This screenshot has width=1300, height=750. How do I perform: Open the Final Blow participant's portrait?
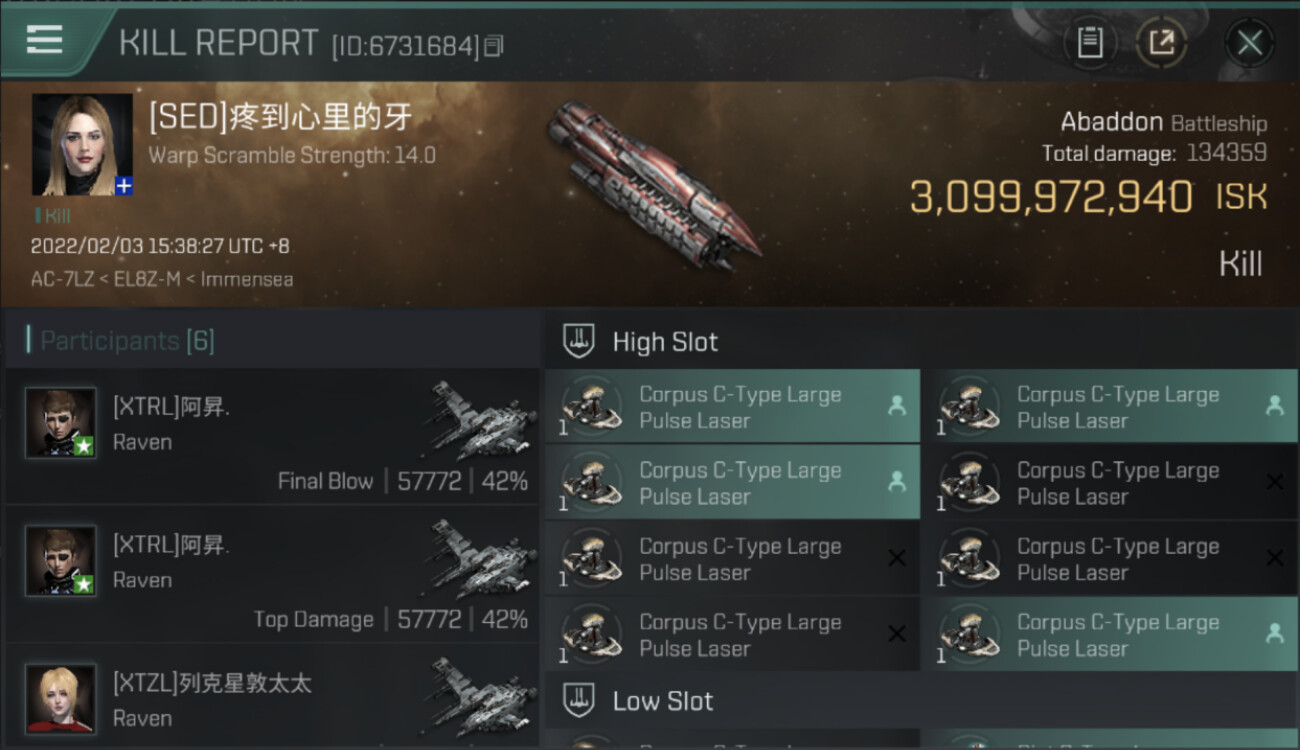(x=61, y=423)
